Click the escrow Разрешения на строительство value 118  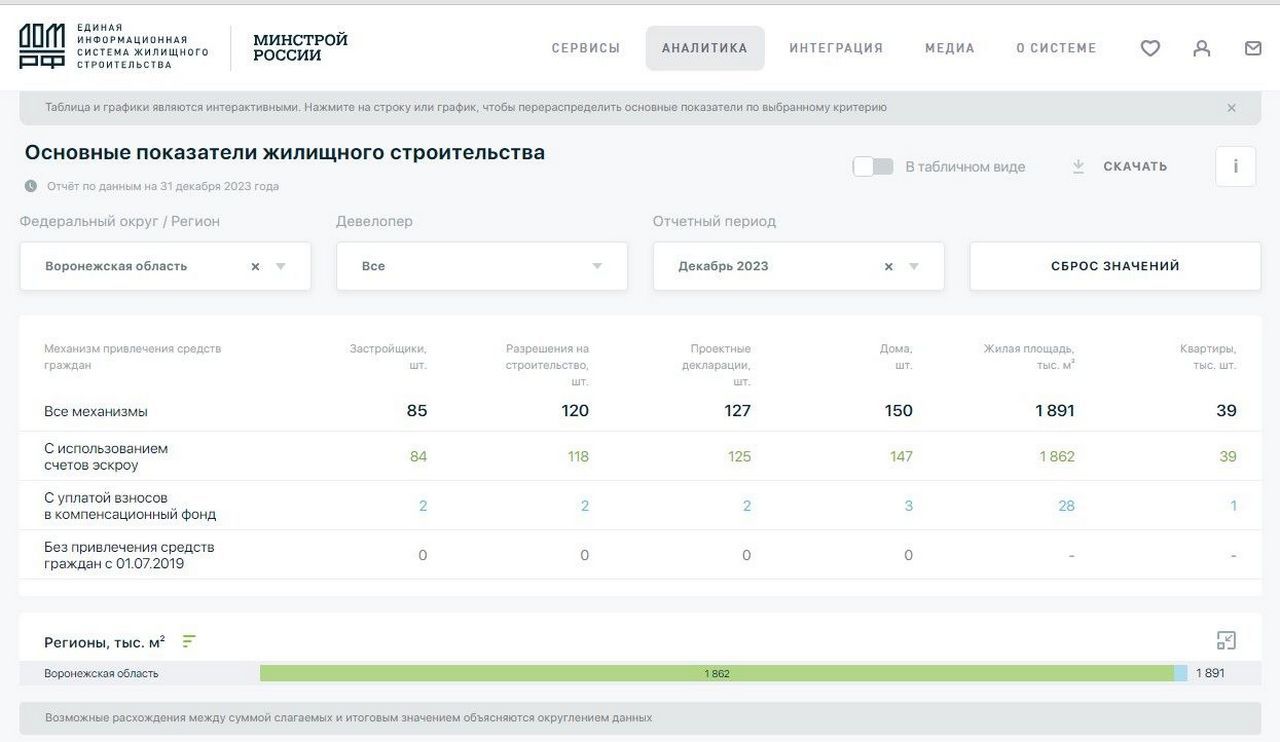(578, 457)
